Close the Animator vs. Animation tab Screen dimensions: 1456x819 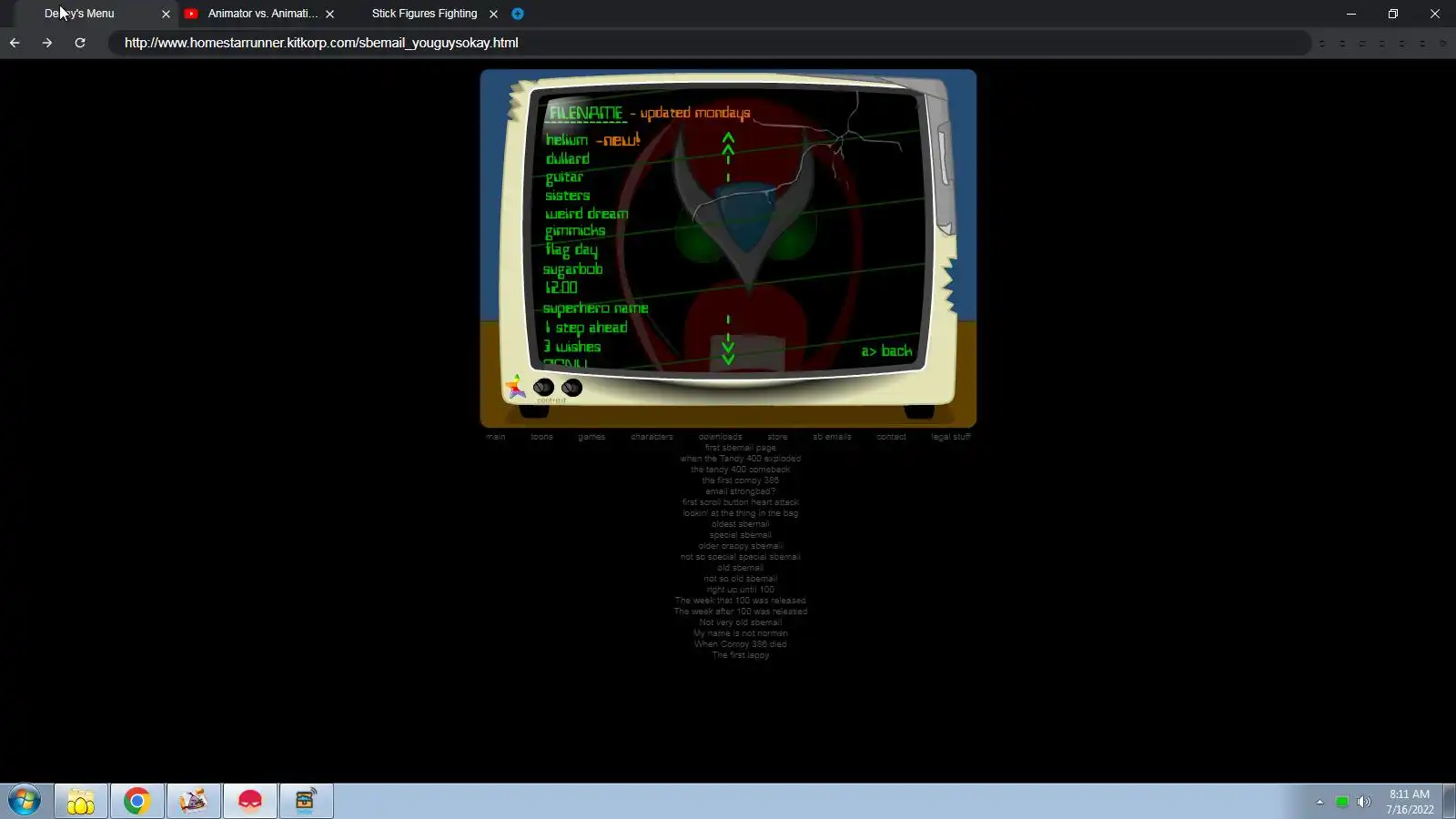coord(329,14)
